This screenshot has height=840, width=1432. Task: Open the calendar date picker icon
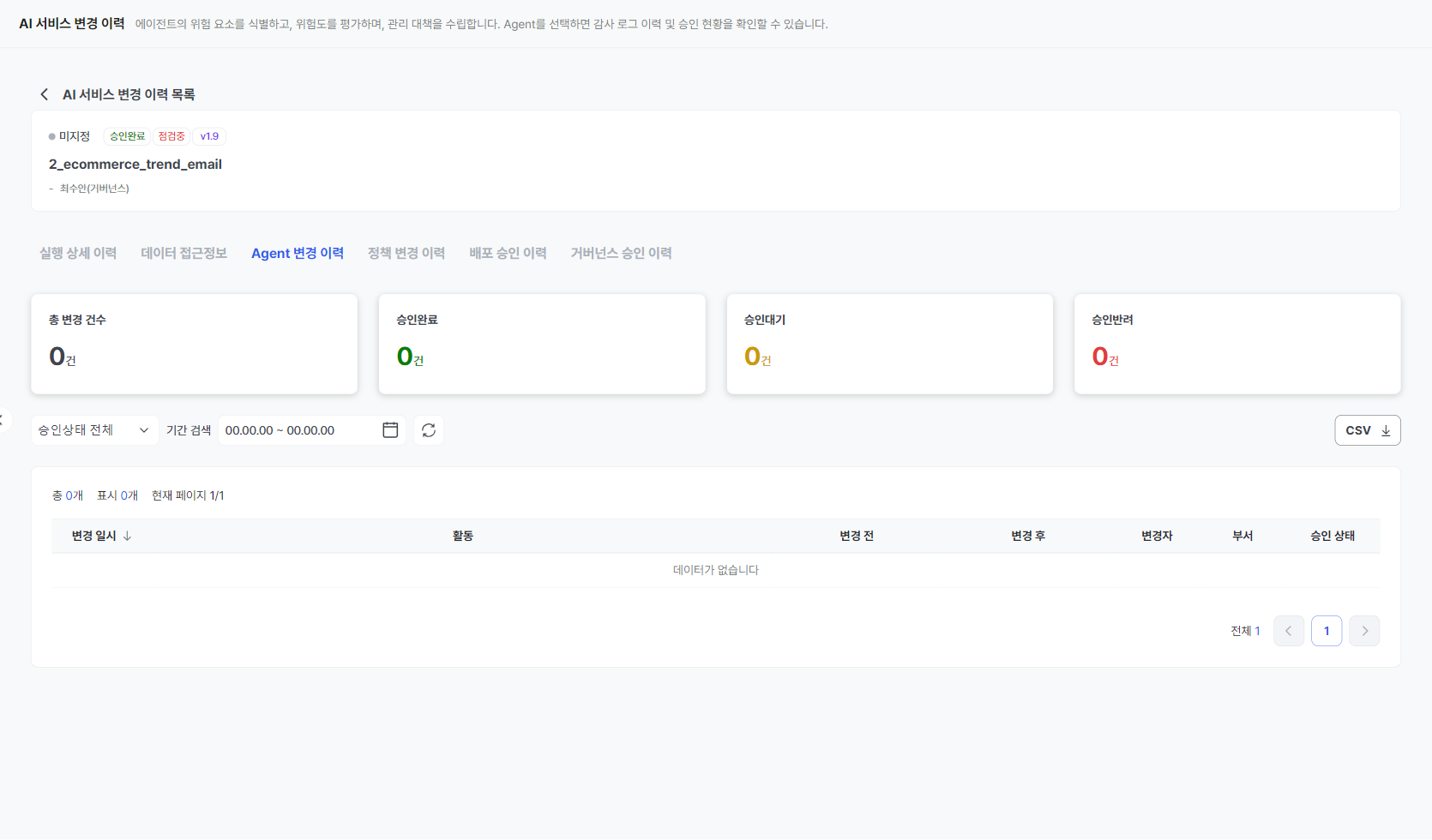pos(390,430)
